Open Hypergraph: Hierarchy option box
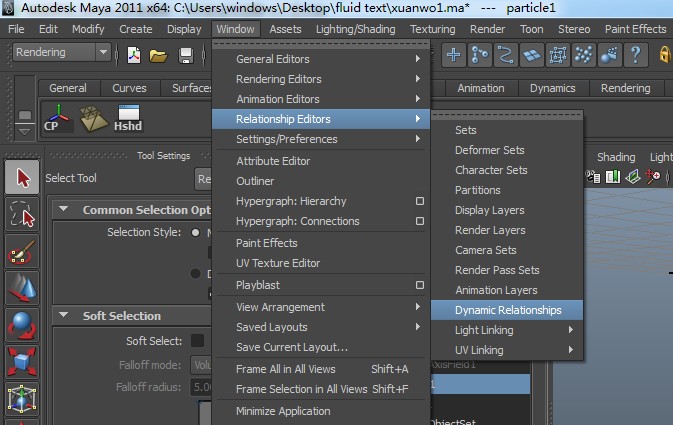Image resolution: width=673 pixels, height=425 pixels. click(420, 201)
